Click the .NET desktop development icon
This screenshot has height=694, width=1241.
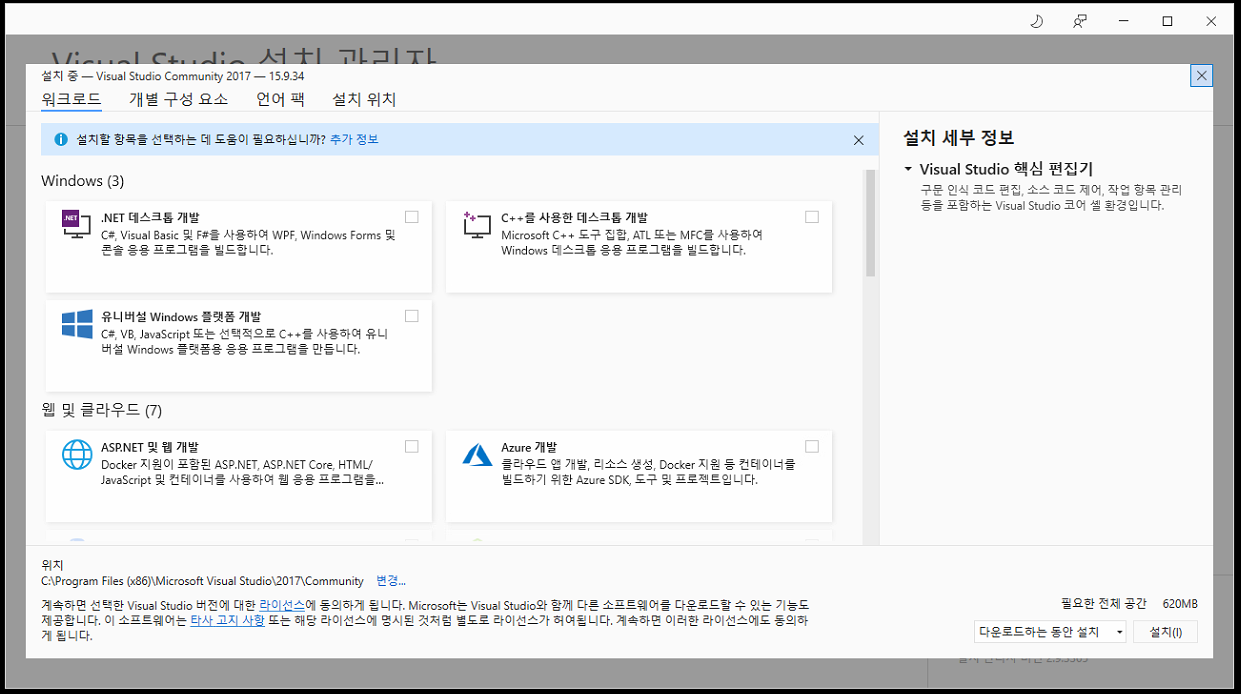pyautogui.click(x=77, y=224)
